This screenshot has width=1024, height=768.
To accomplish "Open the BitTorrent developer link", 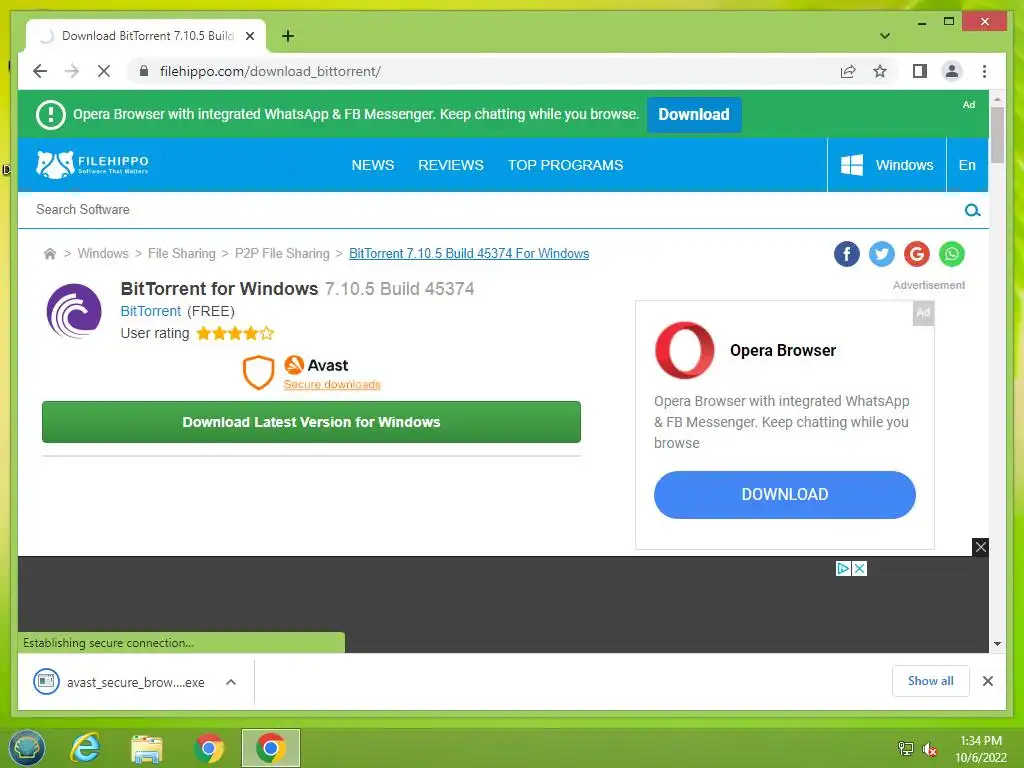I will 151,311.
